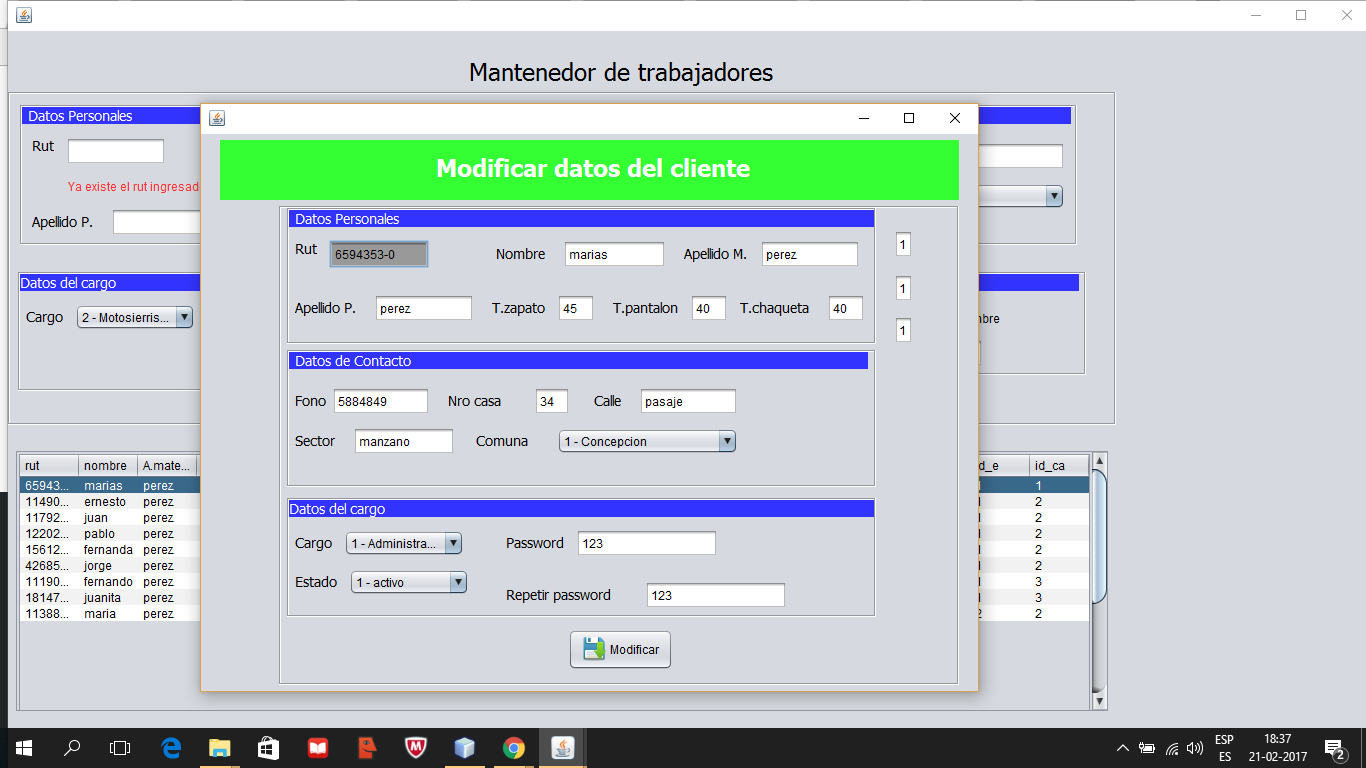Click the Sector field containing manzano
The width and height of the screenshot is (1366, 768).
[x=404, y=441]
